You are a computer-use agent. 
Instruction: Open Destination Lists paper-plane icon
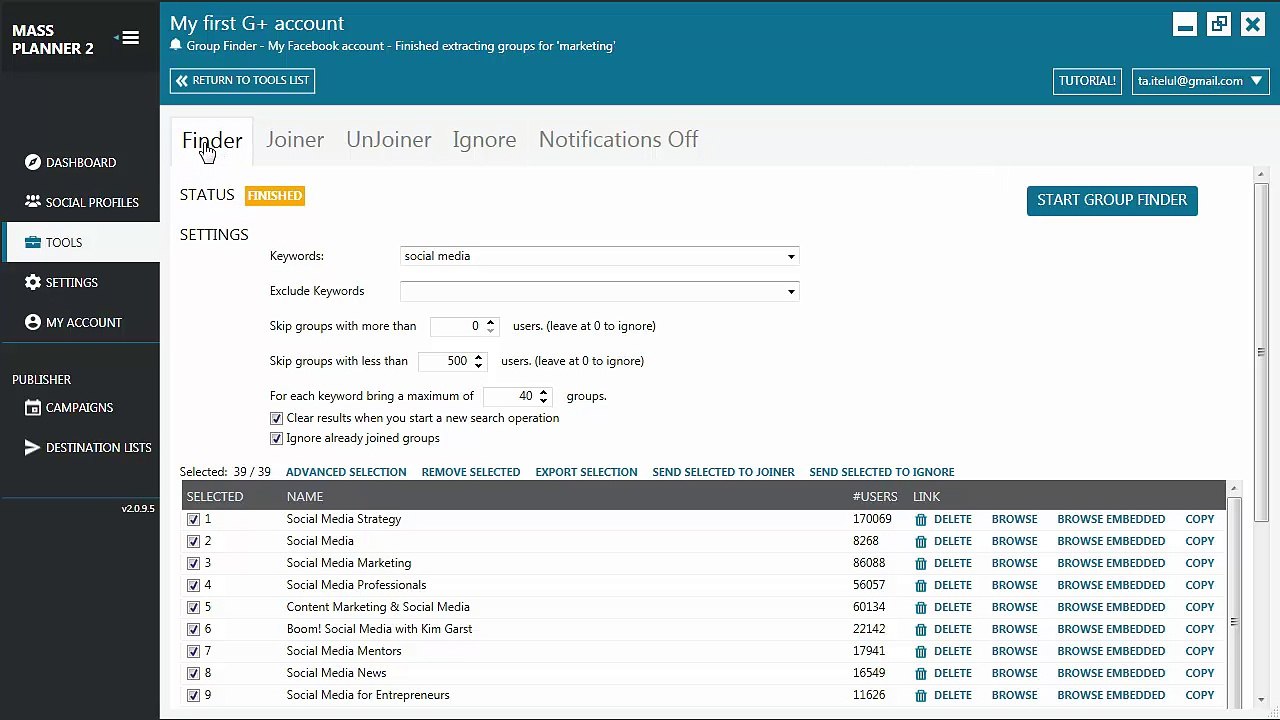point(33,447)
